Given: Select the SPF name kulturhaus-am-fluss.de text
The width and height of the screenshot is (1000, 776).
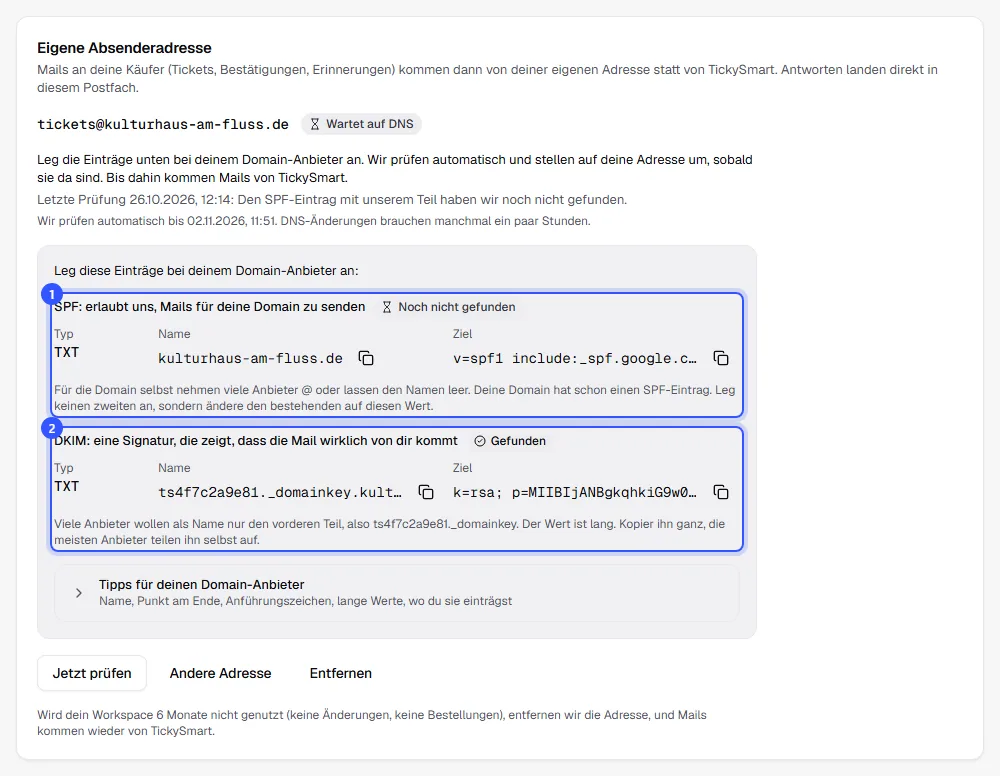Looking at the screenshot, I should pos(251,358).
